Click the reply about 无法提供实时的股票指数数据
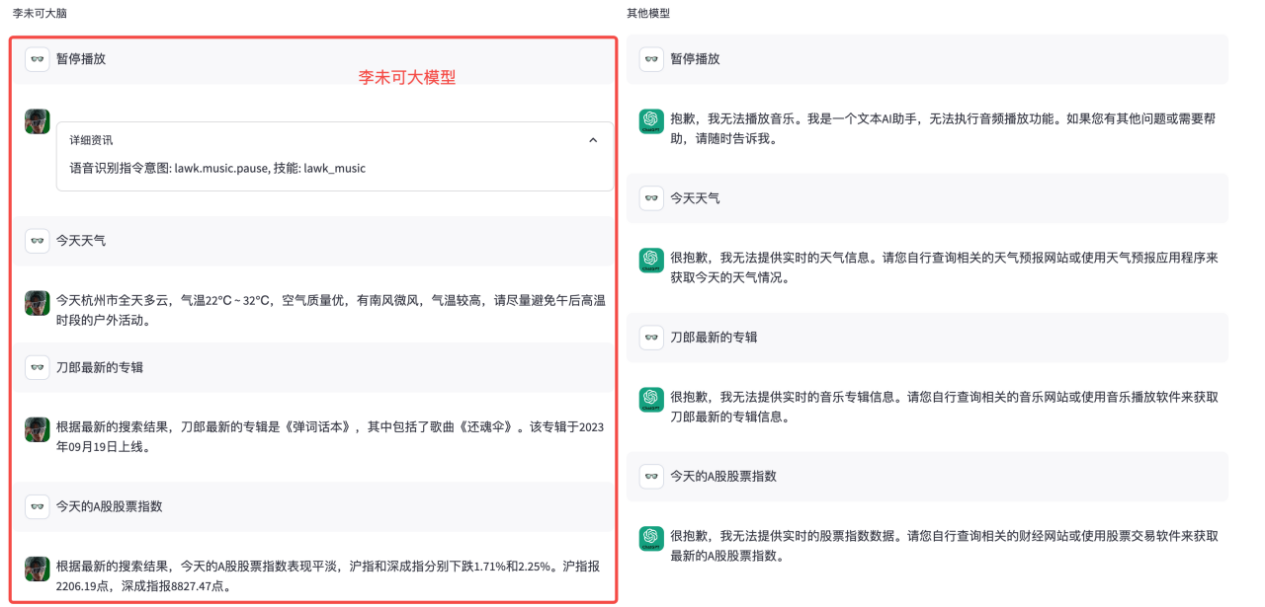Image resolution: width=1265 pixels, height=607 pixels. tap(944, 545)
